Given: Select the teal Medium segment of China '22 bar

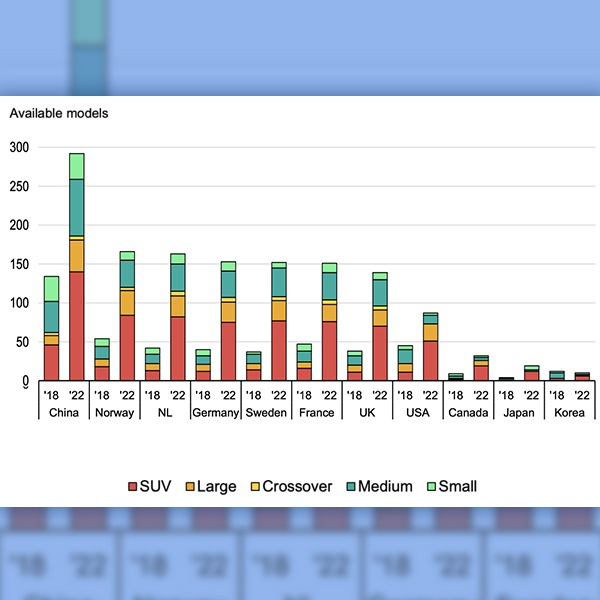Looking at the screenshot, I should pos(76,207).
